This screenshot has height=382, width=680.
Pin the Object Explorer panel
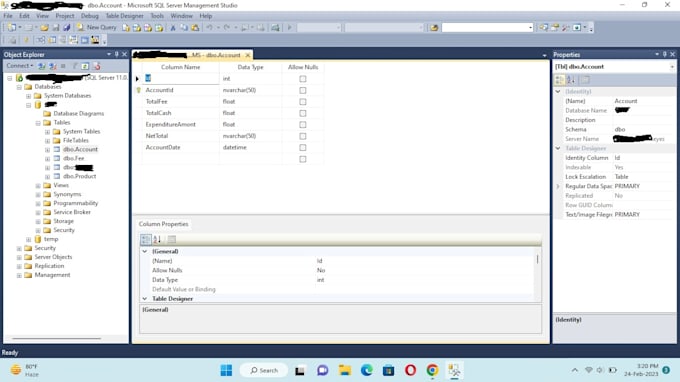116,54
